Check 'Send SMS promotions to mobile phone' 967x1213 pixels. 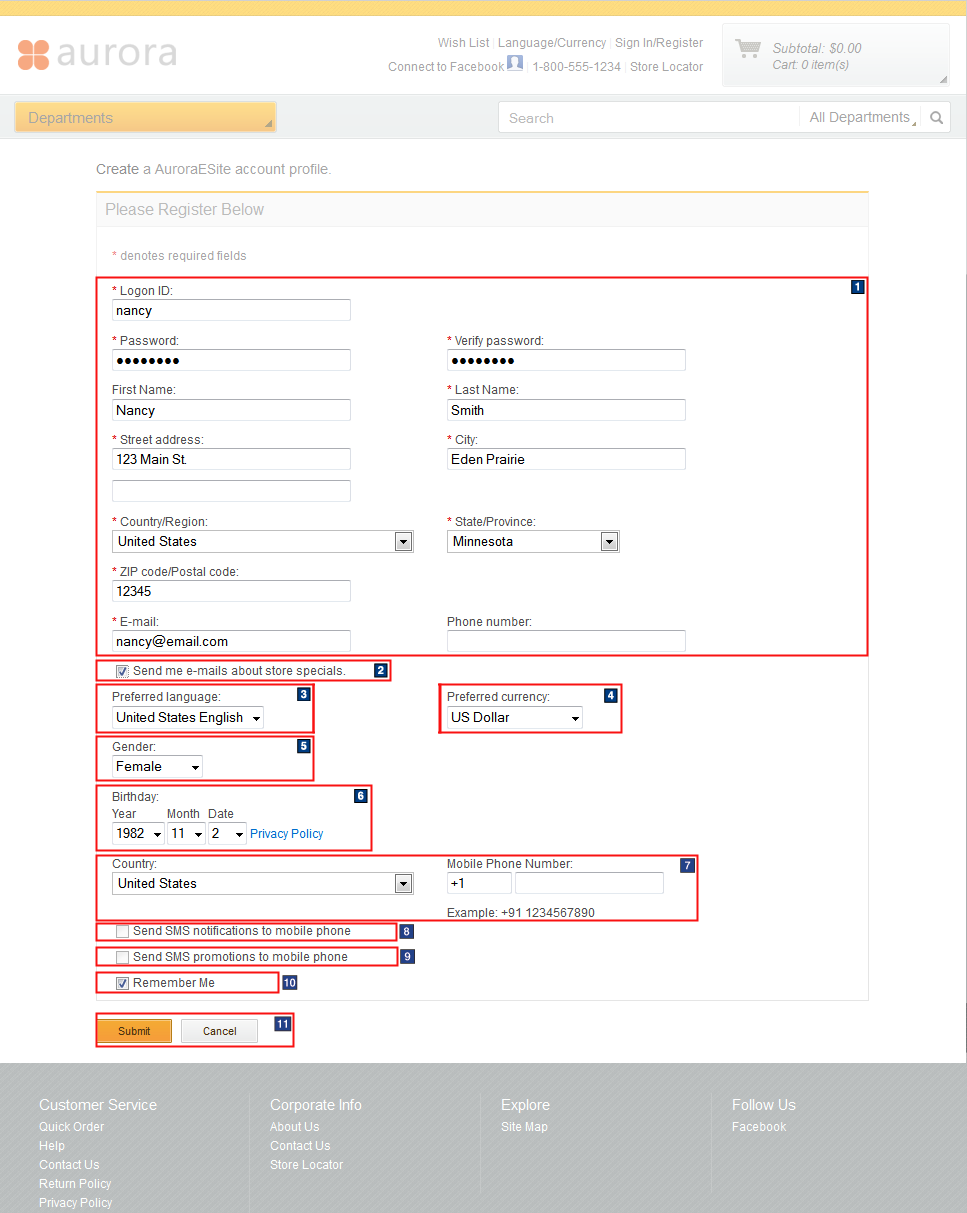pyautogui.click(x=122, y=956)
